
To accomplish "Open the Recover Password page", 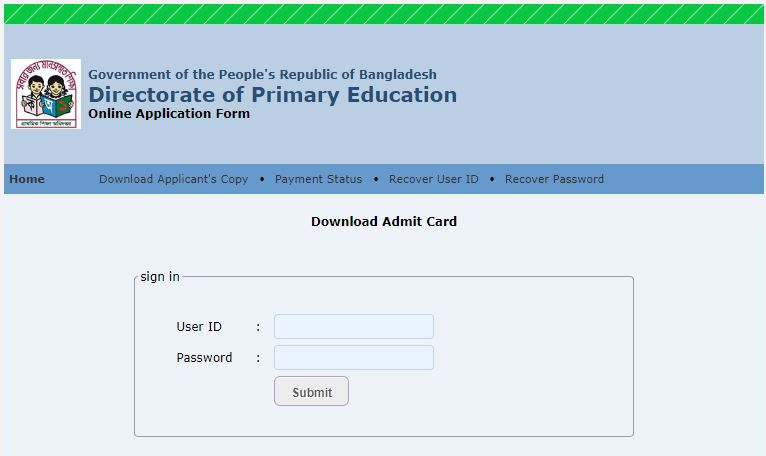I will click(554, 179).
